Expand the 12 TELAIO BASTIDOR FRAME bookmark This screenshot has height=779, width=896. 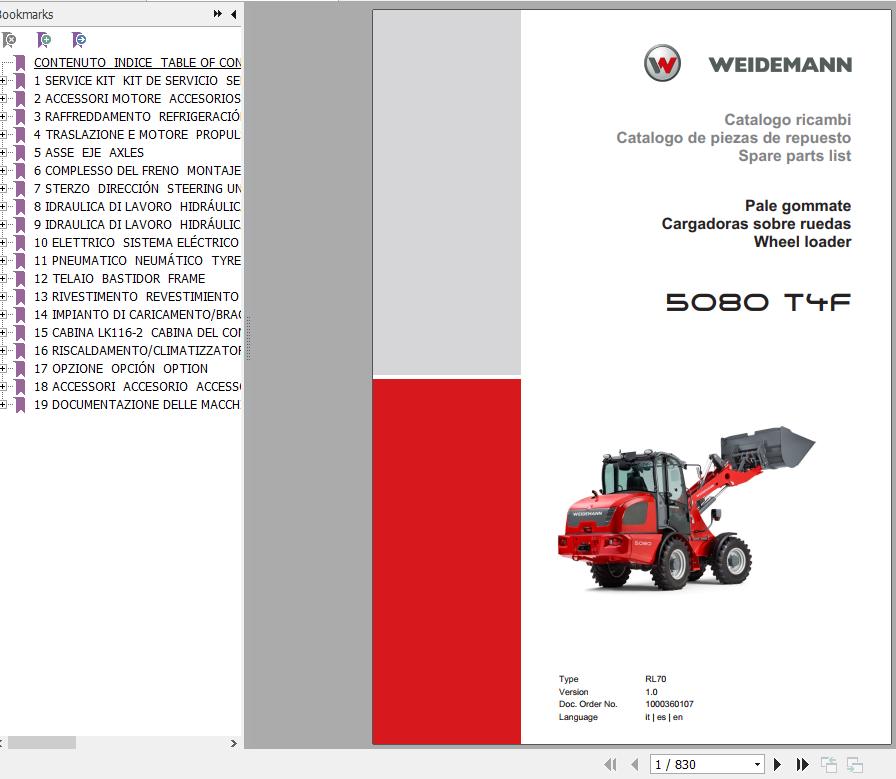tap(3, 278)
